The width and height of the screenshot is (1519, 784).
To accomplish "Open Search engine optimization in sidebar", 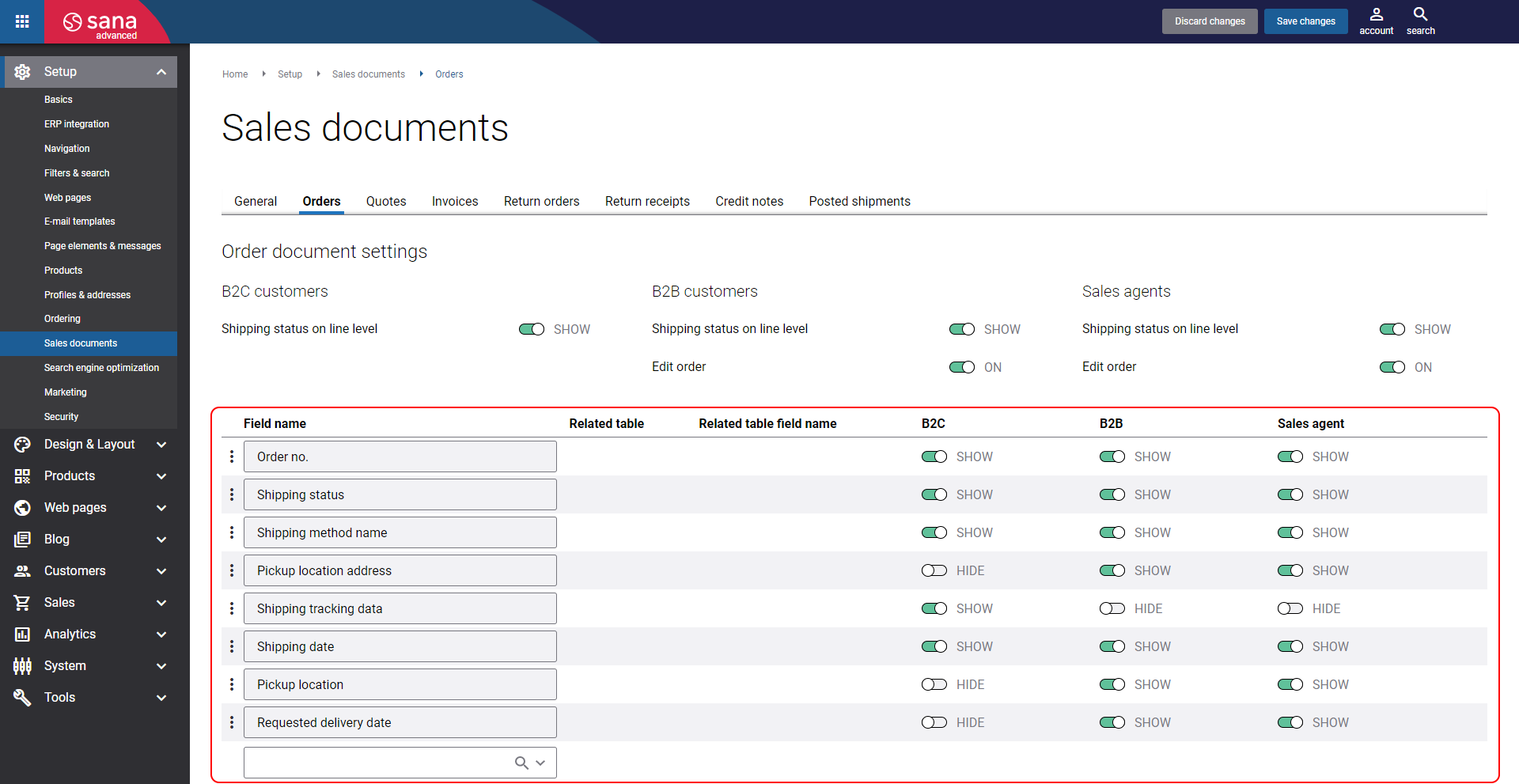I will pos(101,368).
